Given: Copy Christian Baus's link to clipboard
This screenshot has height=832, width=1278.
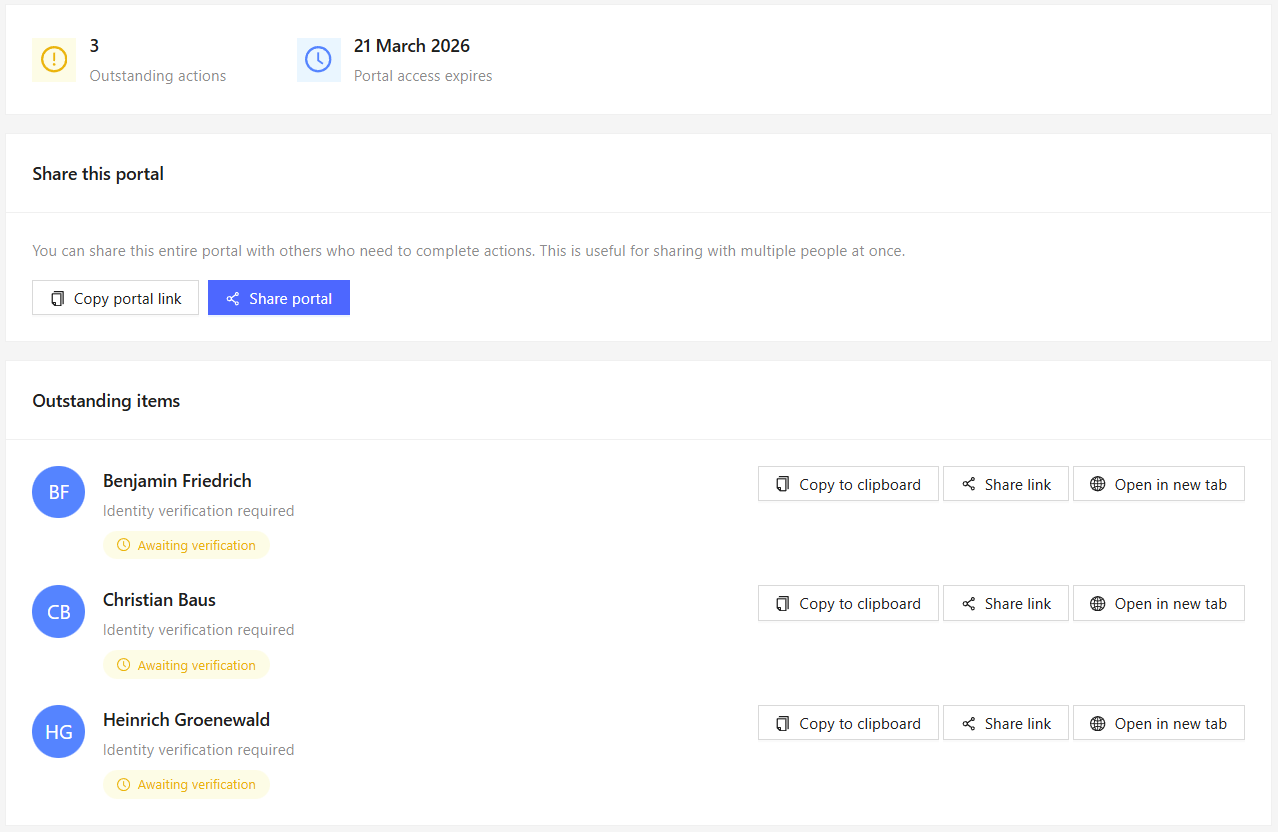Looking at the screenshot, I should 848,603.
